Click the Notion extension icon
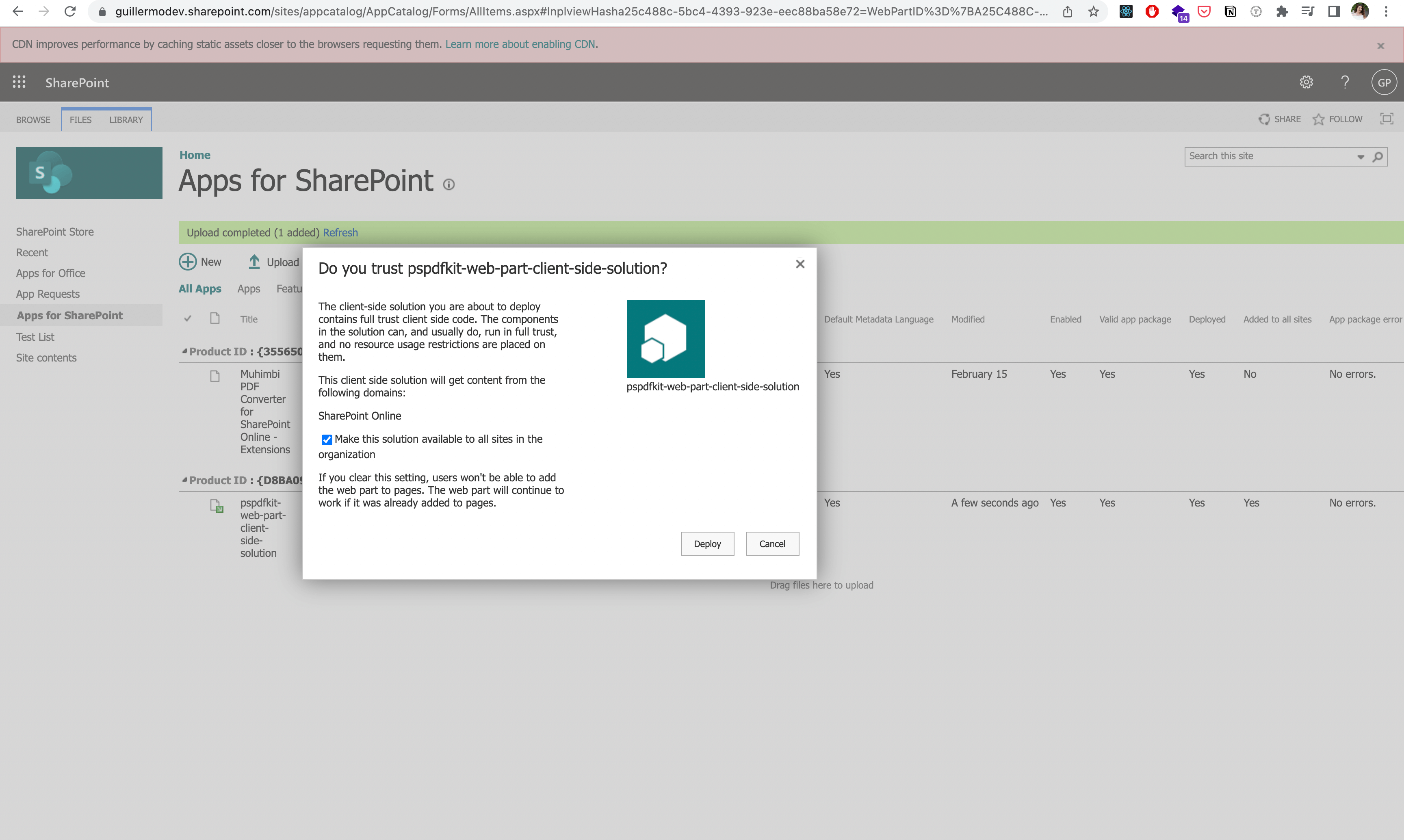 1230,11
